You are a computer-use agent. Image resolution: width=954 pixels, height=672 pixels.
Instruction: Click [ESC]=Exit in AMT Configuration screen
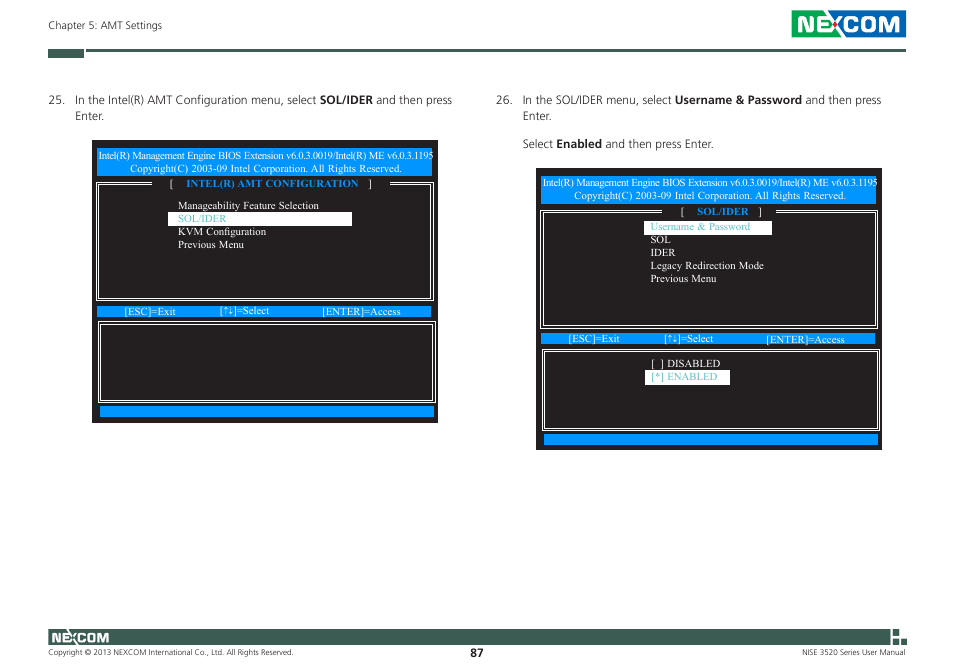pyautogui.click(x=150, y=311)
